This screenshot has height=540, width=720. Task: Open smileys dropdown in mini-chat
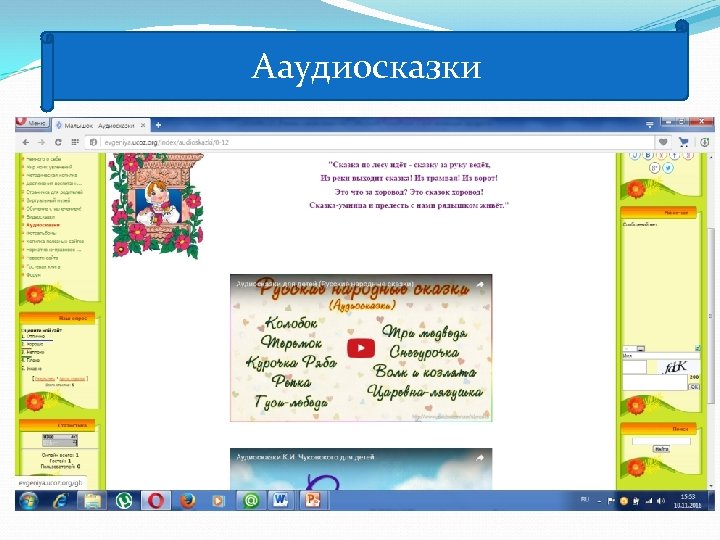pyautogui.click(x=633, y=349)
